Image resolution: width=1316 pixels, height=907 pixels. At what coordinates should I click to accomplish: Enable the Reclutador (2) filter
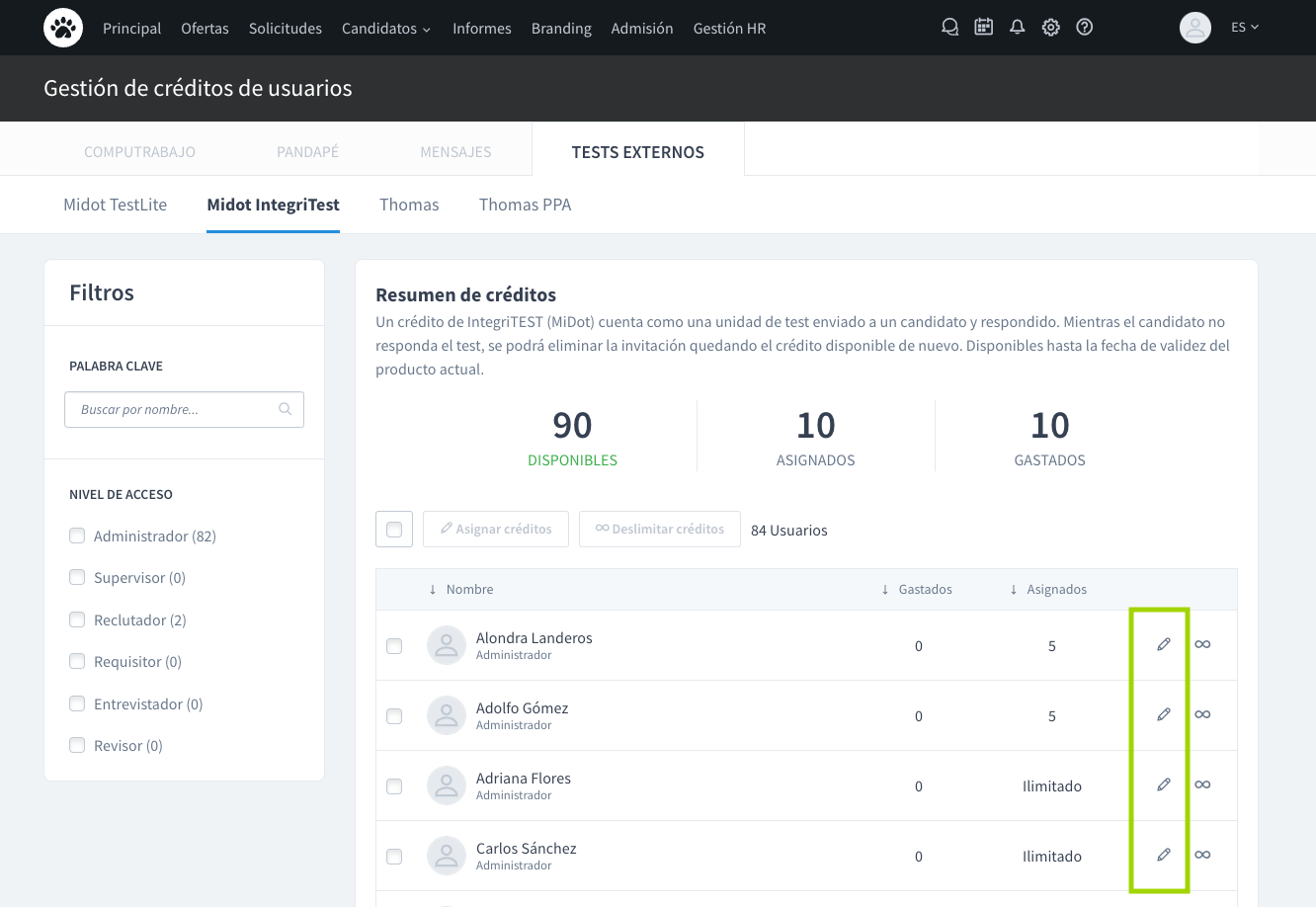(x=77, y=619)
